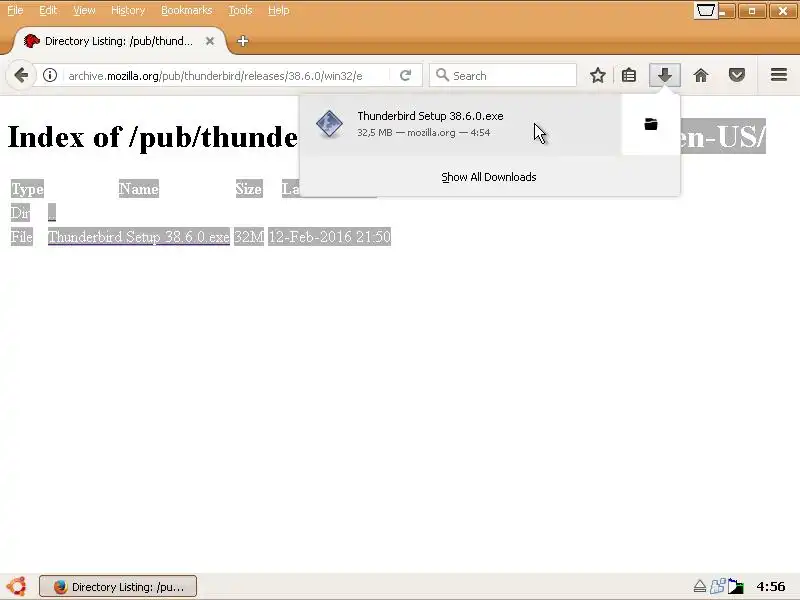Go to the Home page icon
Viewport: 800px width, 600px height.
(701, 76)
